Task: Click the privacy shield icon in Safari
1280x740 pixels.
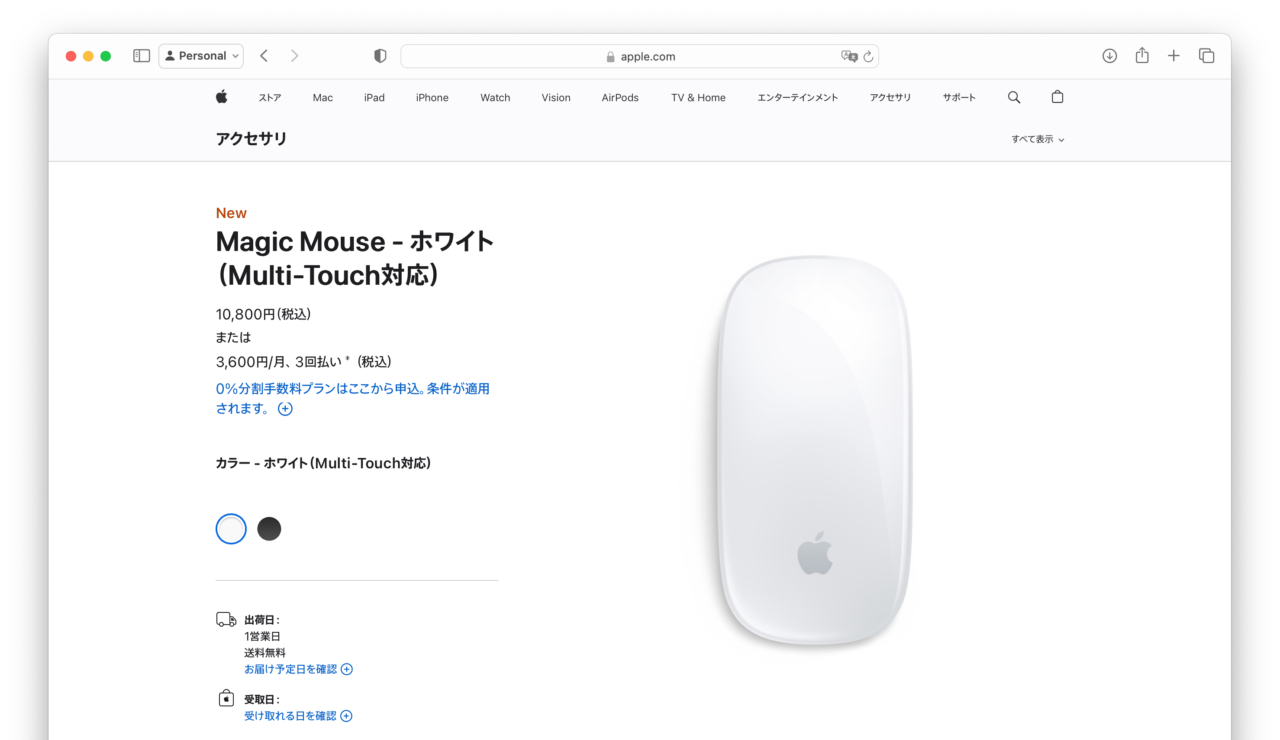Action: coord(380,56)
